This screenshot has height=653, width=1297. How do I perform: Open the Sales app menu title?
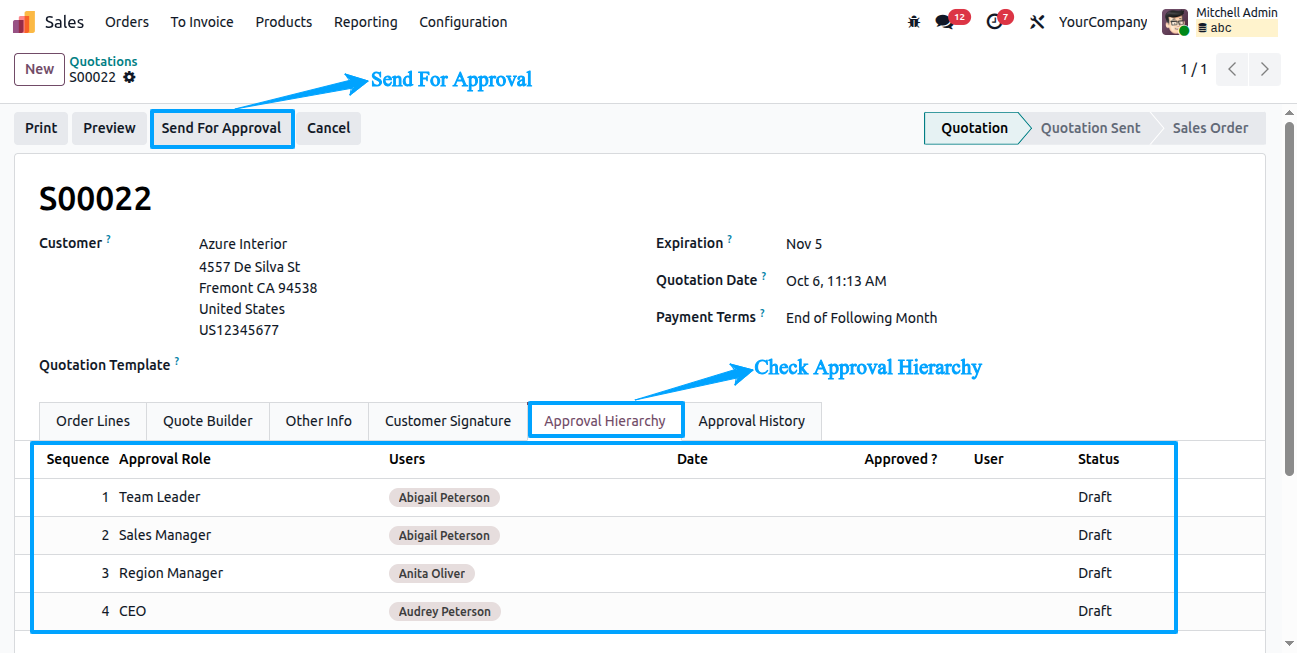pos(65,22)
